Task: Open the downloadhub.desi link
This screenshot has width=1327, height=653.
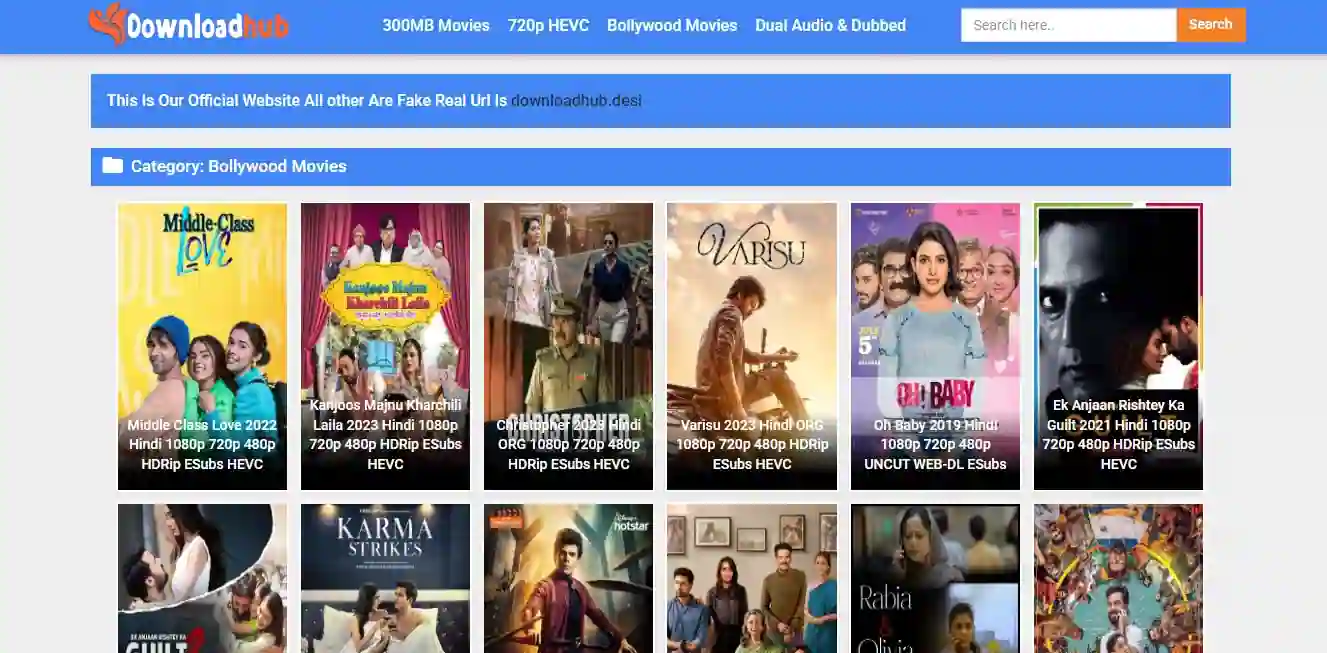Action: click(576, 100)
